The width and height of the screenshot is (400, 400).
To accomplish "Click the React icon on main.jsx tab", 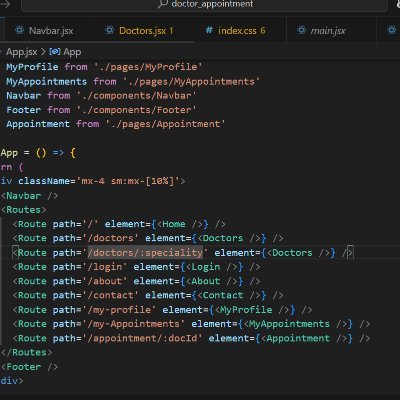I will (302, 31).
